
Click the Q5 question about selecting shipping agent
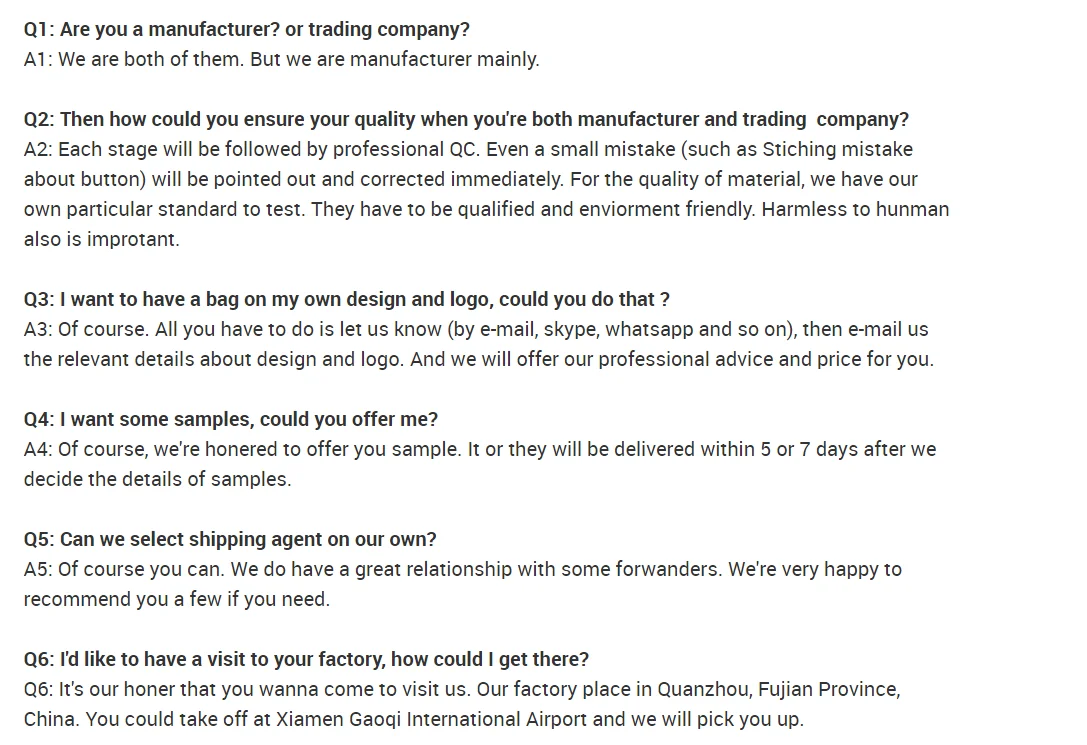click(x=230, y=539)
